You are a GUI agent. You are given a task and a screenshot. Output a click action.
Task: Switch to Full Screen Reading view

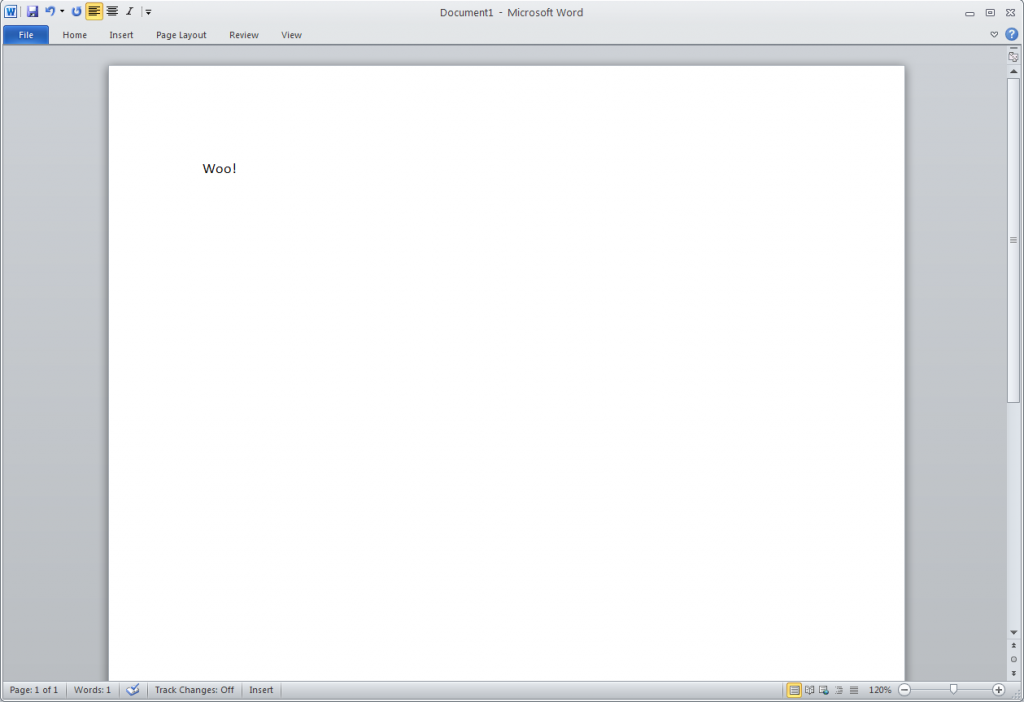tap(810, 690)
